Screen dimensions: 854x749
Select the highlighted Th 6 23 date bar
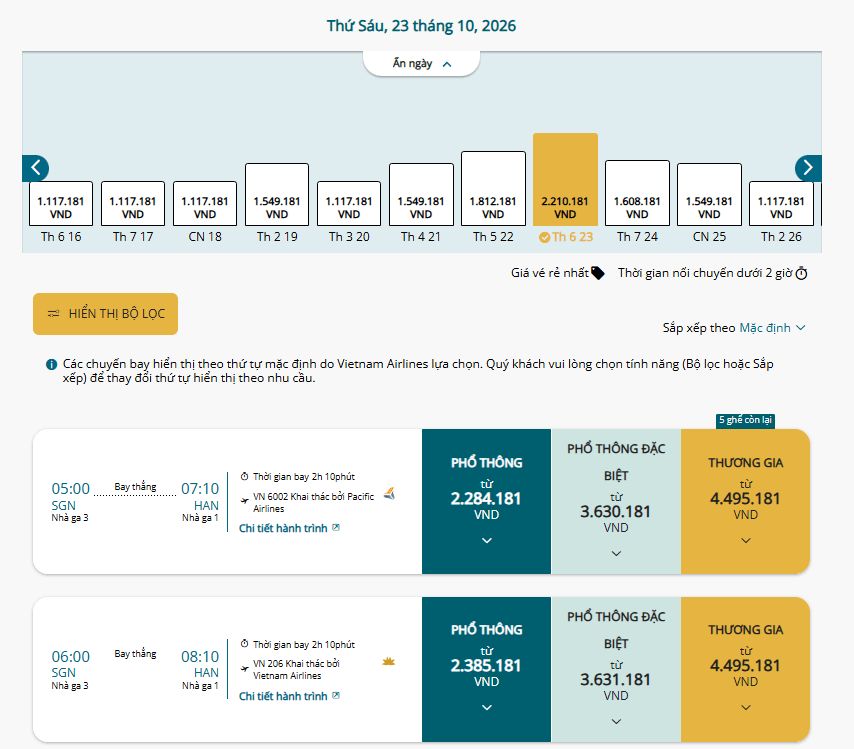[x=565, y=179]
